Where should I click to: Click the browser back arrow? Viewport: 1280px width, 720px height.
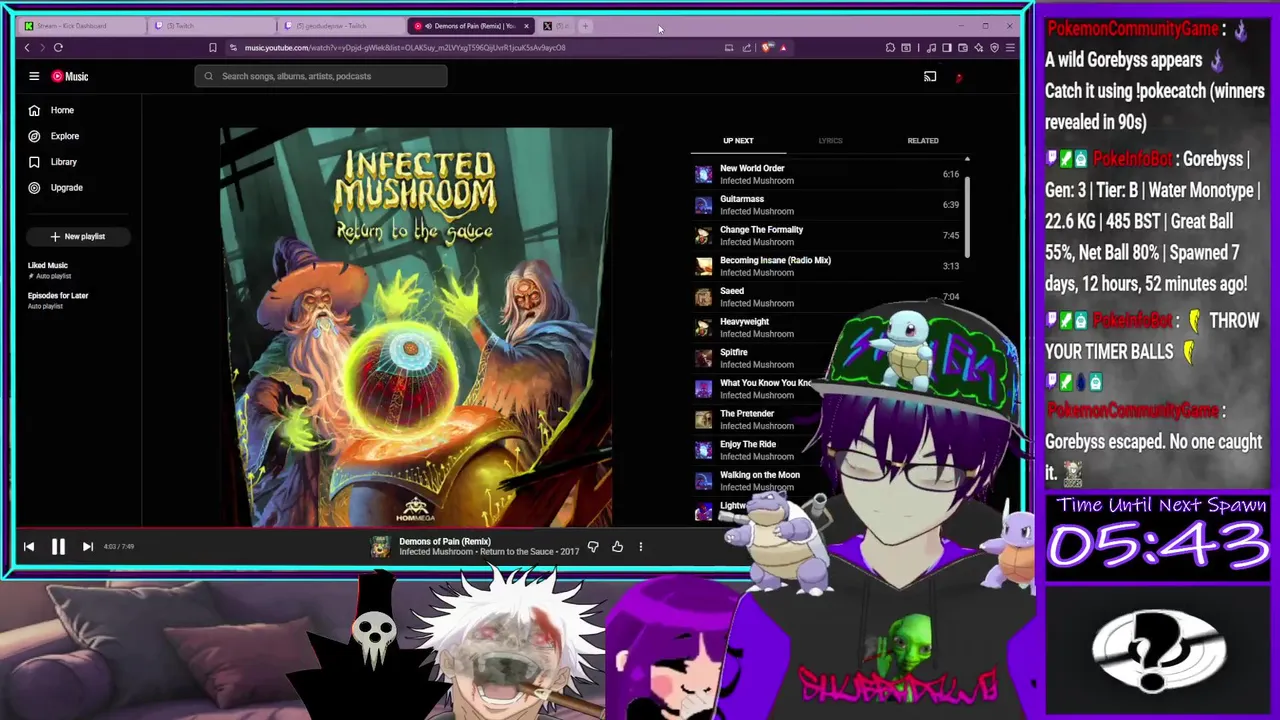tap(27, 47)
